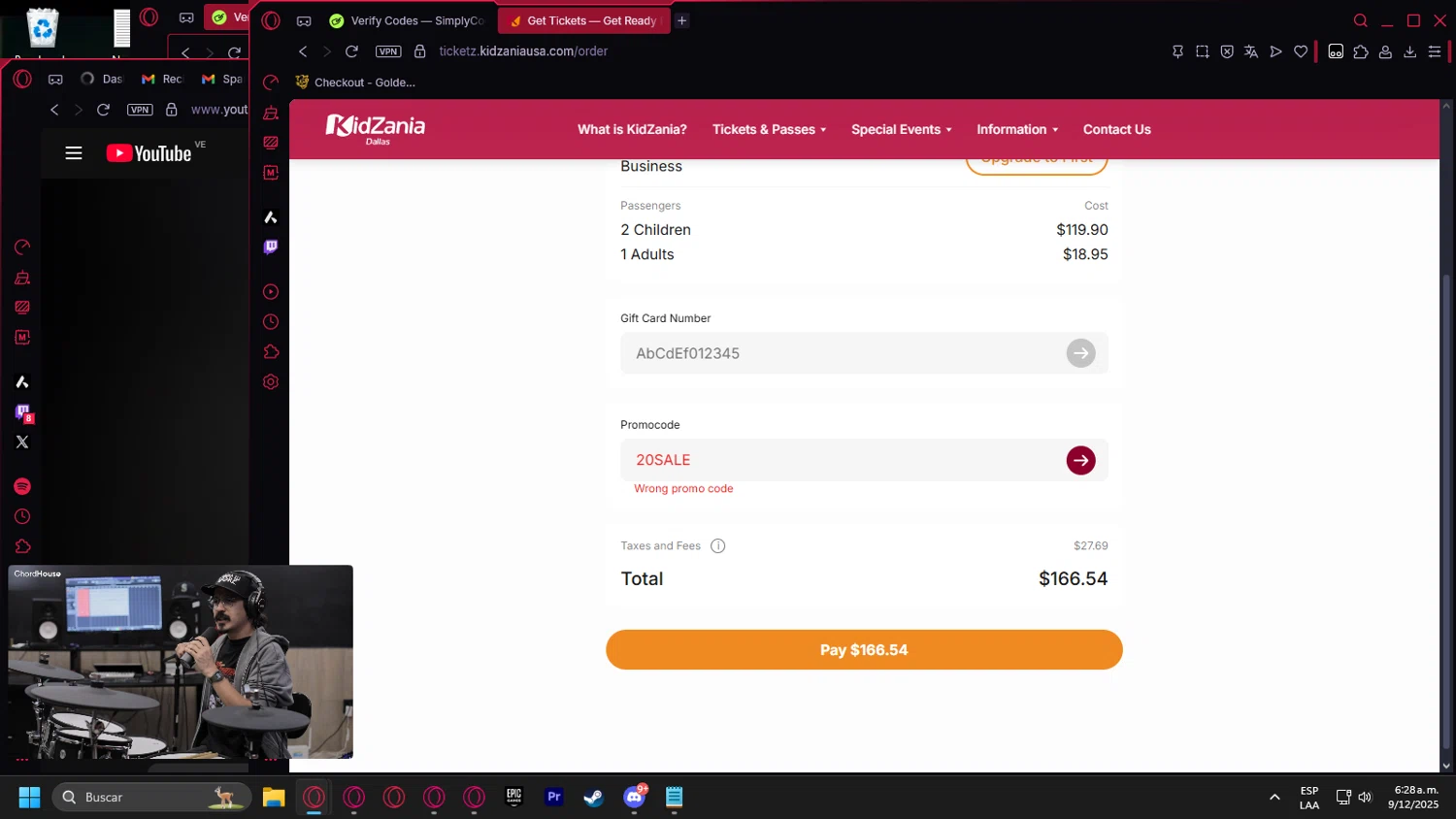The width and height of the screenshot is (1456, 819).
Task: Open the What is KidZania? menu item
Action: coord(632,129)
